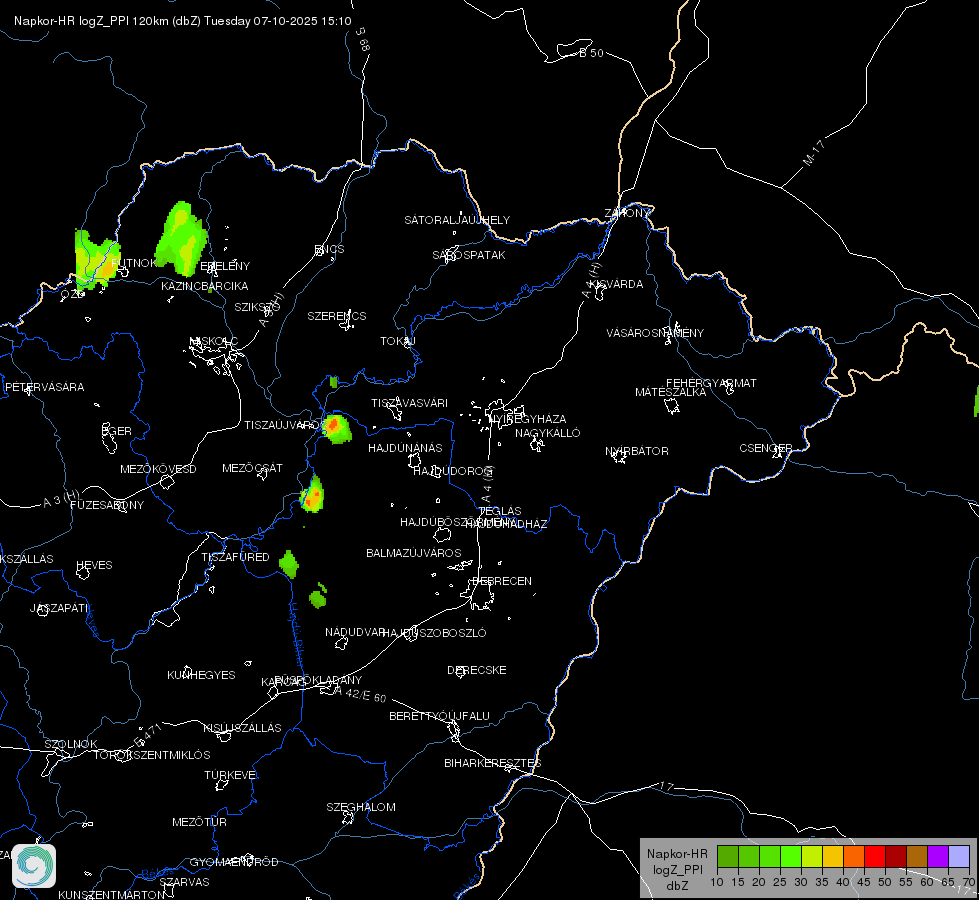The height and width of the screenshot is (900, 979).
Task: Click the HAJDÚNÁNÁS city label
Action: [405, 448]
